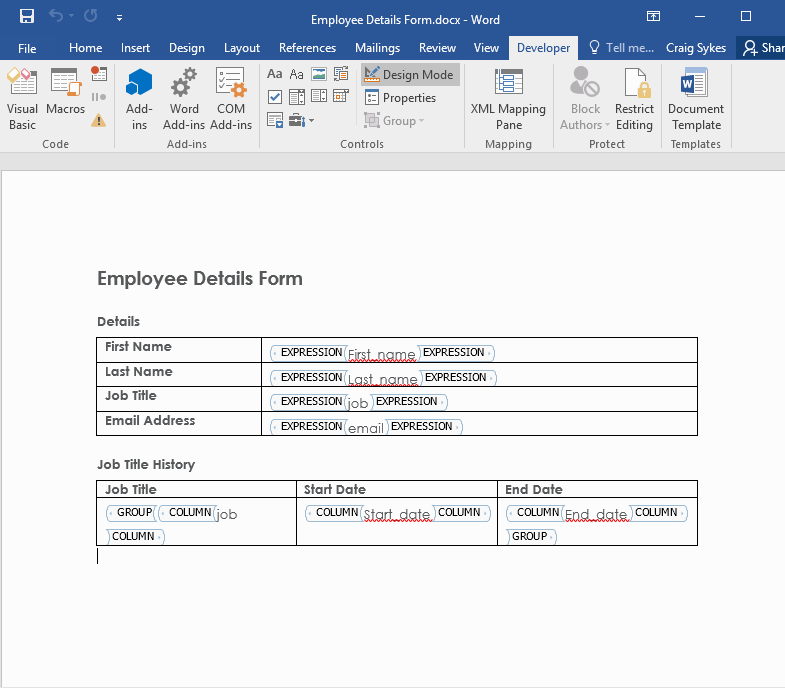Click the First_name placeholder text
The width and height of the screenshot is (785, 688).
click(x=381, y=355)
